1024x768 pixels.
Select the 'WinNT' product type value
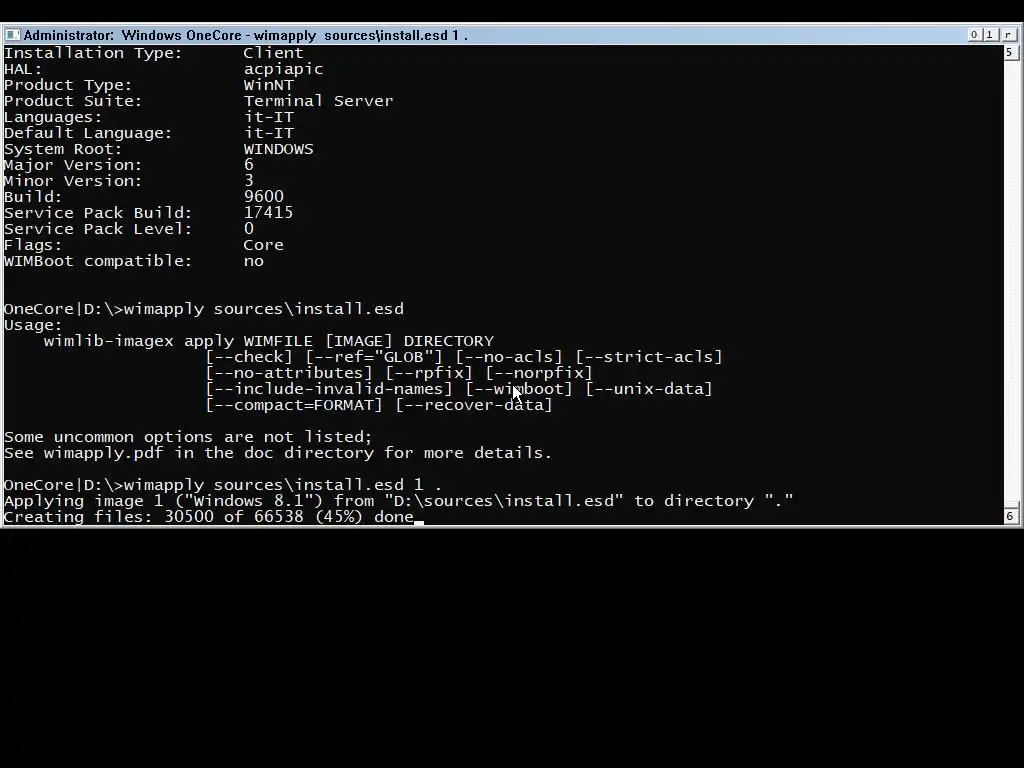pos(268,85)
